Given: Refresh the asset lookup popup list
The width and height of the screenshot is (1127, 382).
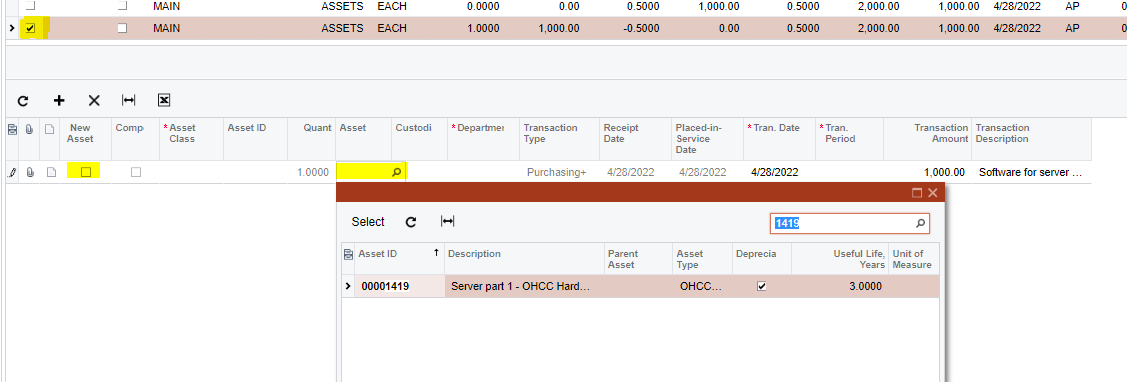Looking at the screenshot, I should click(x=411, y=222).
